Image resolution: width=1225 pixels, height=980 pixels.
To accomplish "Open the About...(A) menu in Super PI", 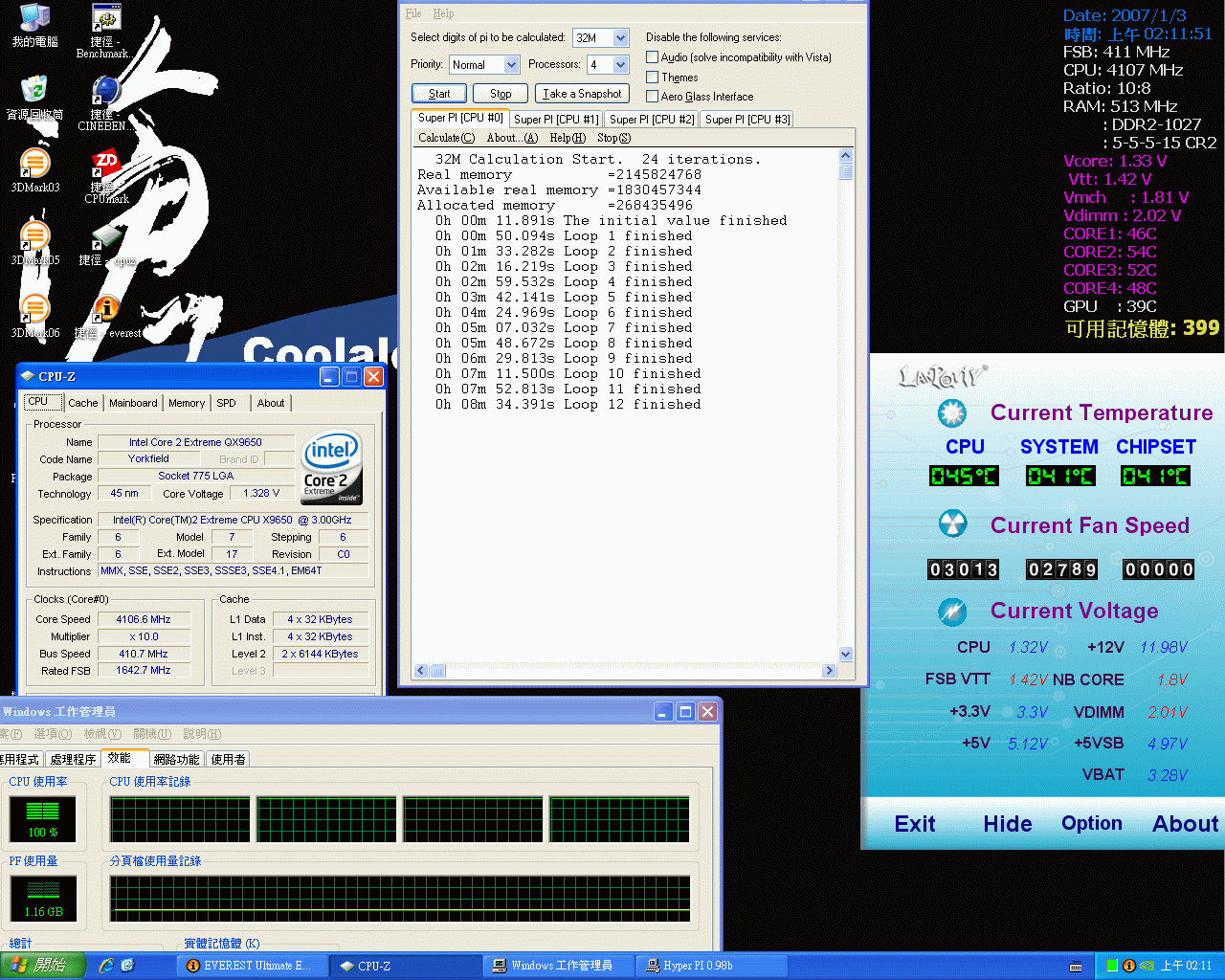I will [512, 138].
